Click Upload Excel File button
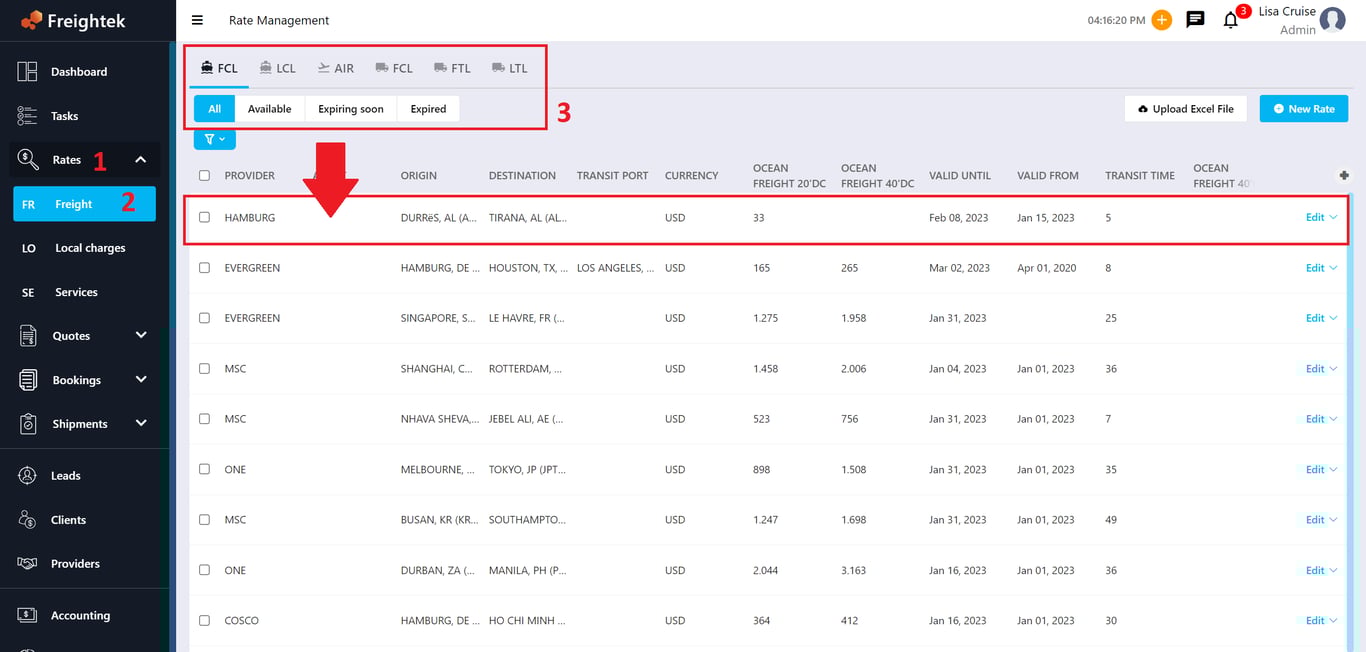1366x652 pixels. 1186,109
